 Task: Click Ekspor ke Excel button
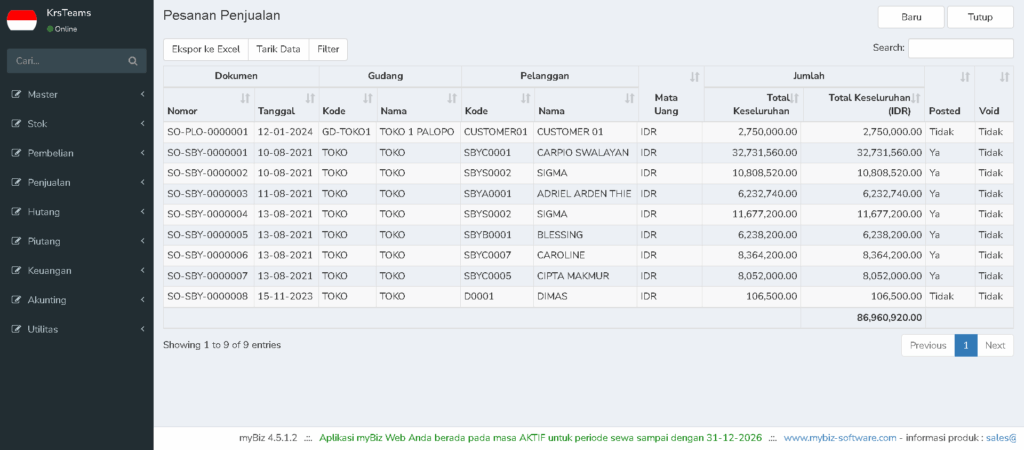pos(206,49)
